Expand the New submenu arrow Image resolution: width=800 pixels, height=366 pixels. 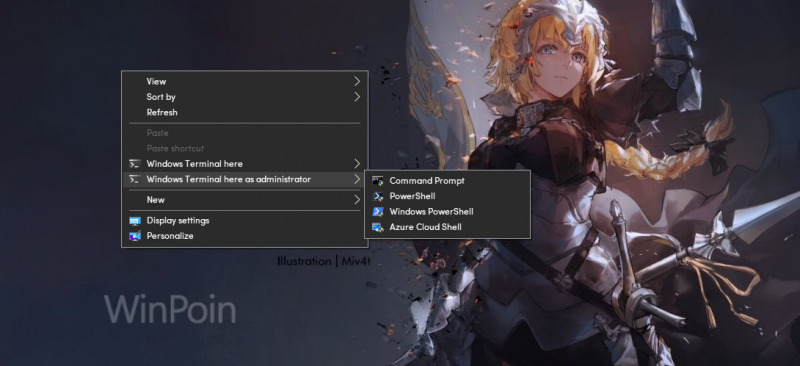tap(357, 200)
